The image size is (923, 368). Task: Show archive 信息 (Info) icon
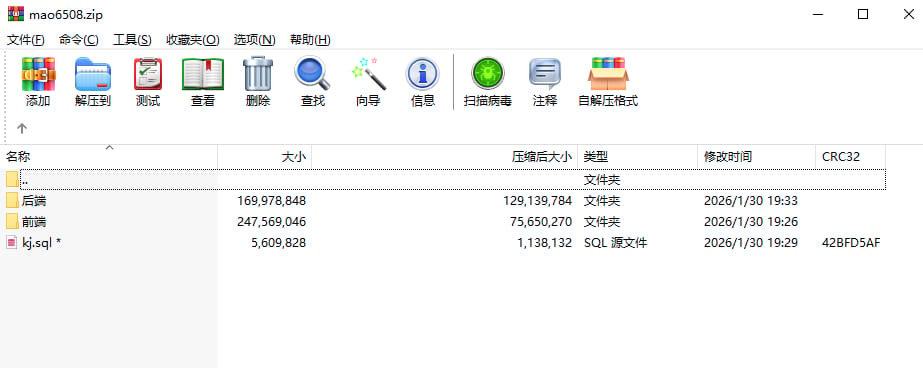click(x=423, y=74)
